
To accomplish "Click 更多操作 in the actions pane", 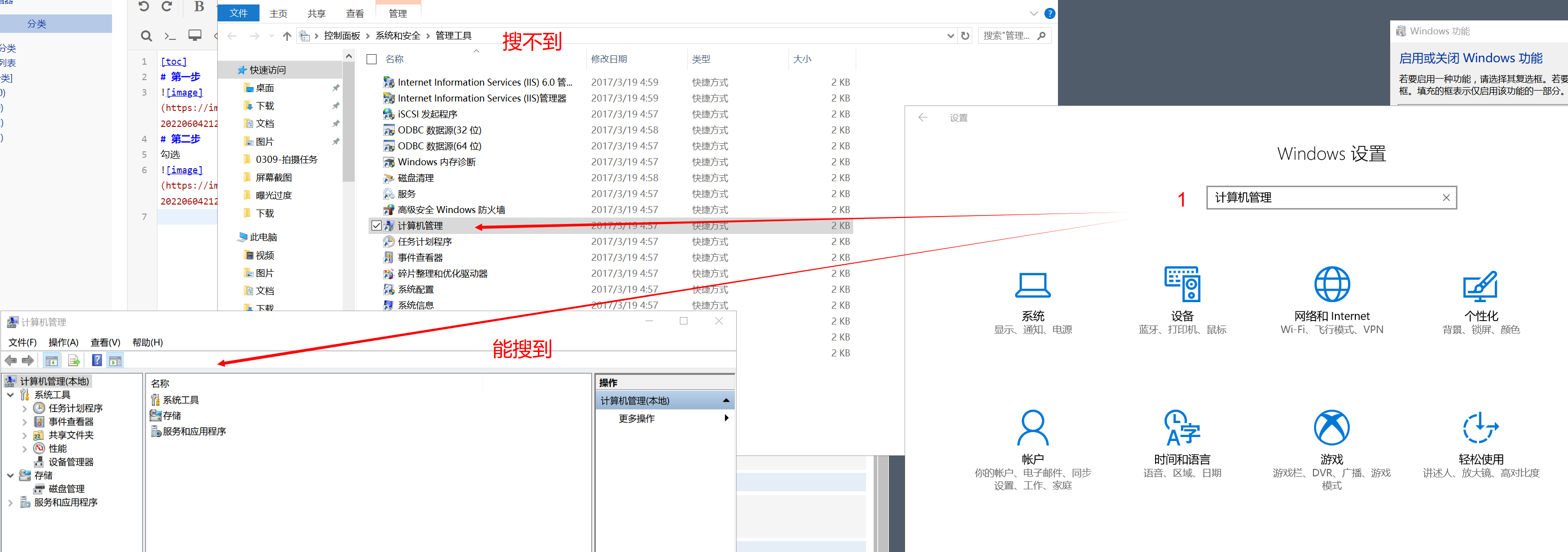I will [x=637, y=419].
